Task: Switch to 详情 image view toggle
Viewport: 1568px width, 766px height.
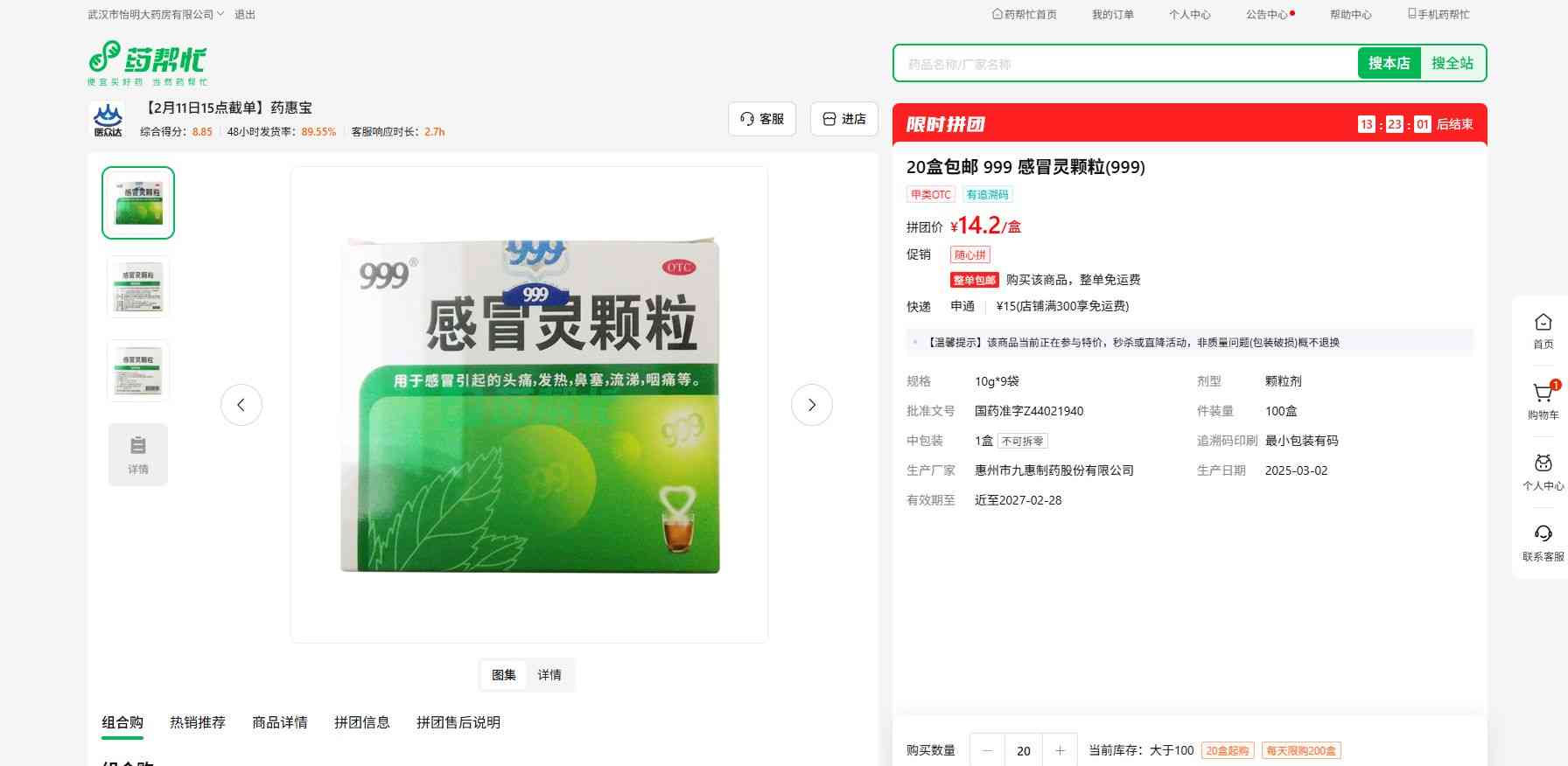Action: pyautogui.click(x=549, y=675)
